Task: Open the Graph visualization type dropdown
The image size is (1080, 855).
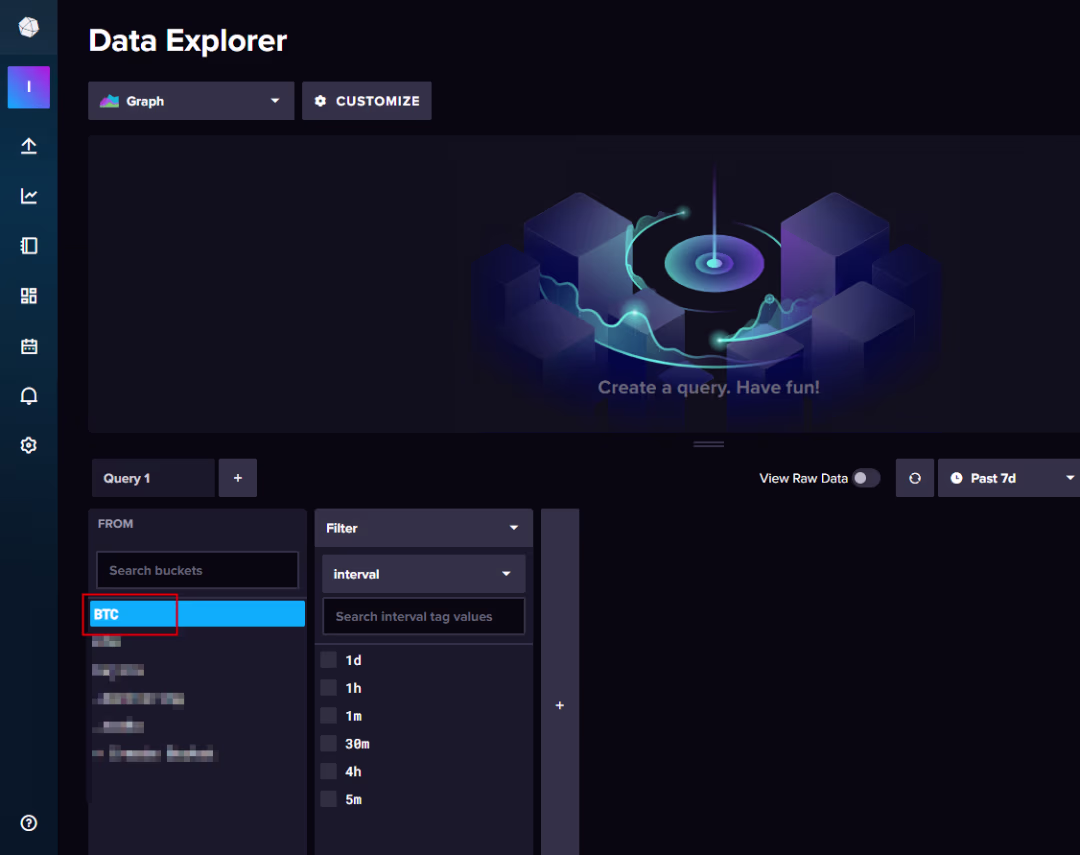Action: click(191, 101)
